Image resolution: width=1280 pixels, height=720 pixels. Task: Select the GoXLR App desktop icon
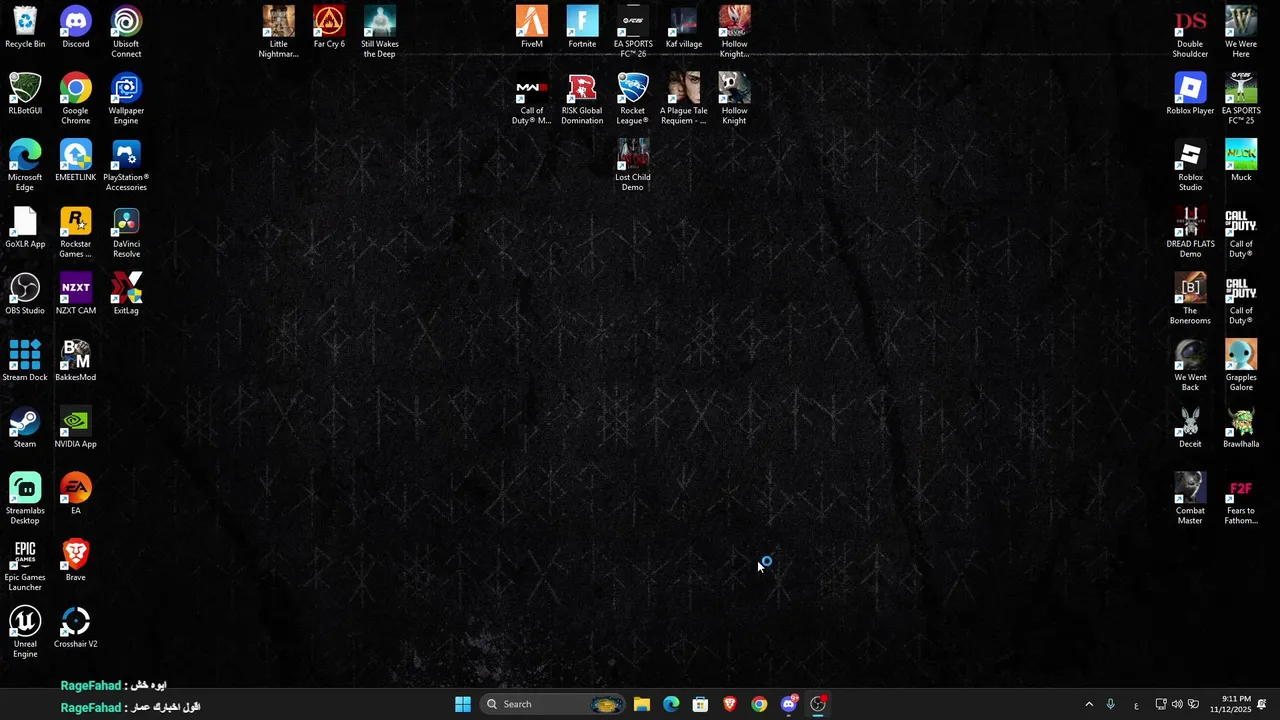coord(25,228)
